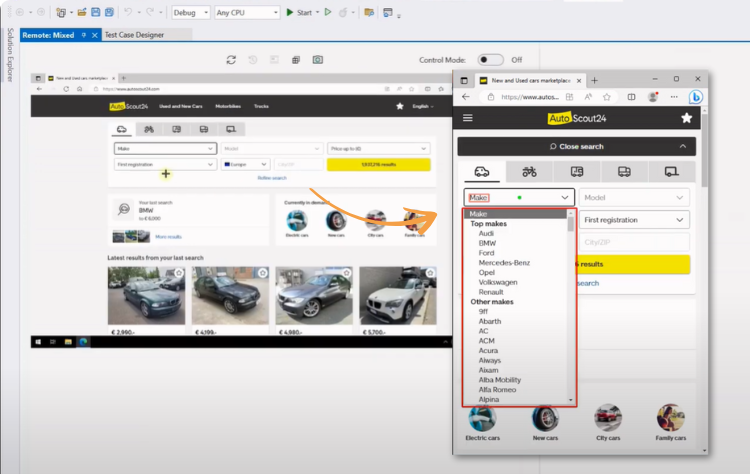Screen dimensions: 750x474
Task: Select the trailer tab in popup search
Action: pos(672,172)
